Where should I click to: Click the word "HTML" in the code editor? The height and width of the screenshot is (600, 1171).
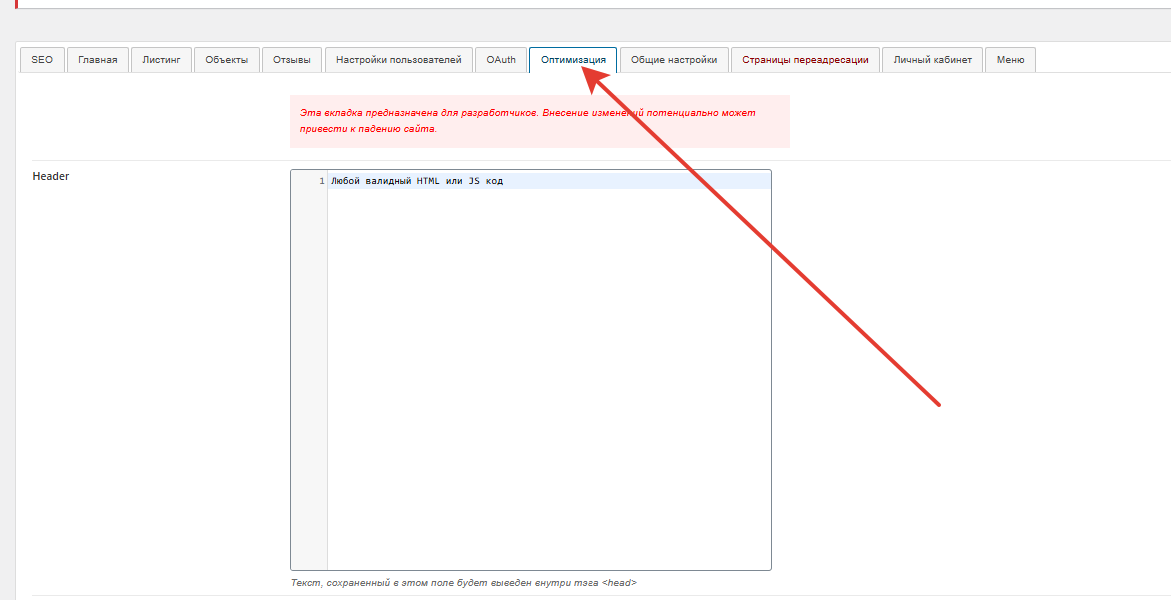[x=427, y=181]
